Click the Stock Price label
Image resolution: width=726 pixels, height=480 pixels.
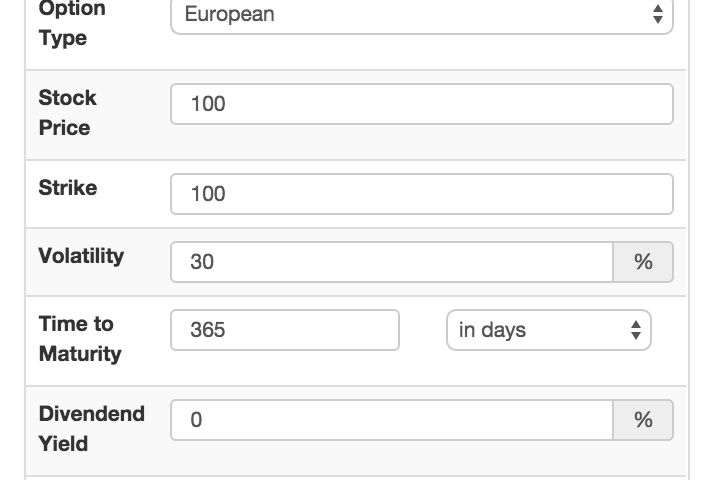67,113
